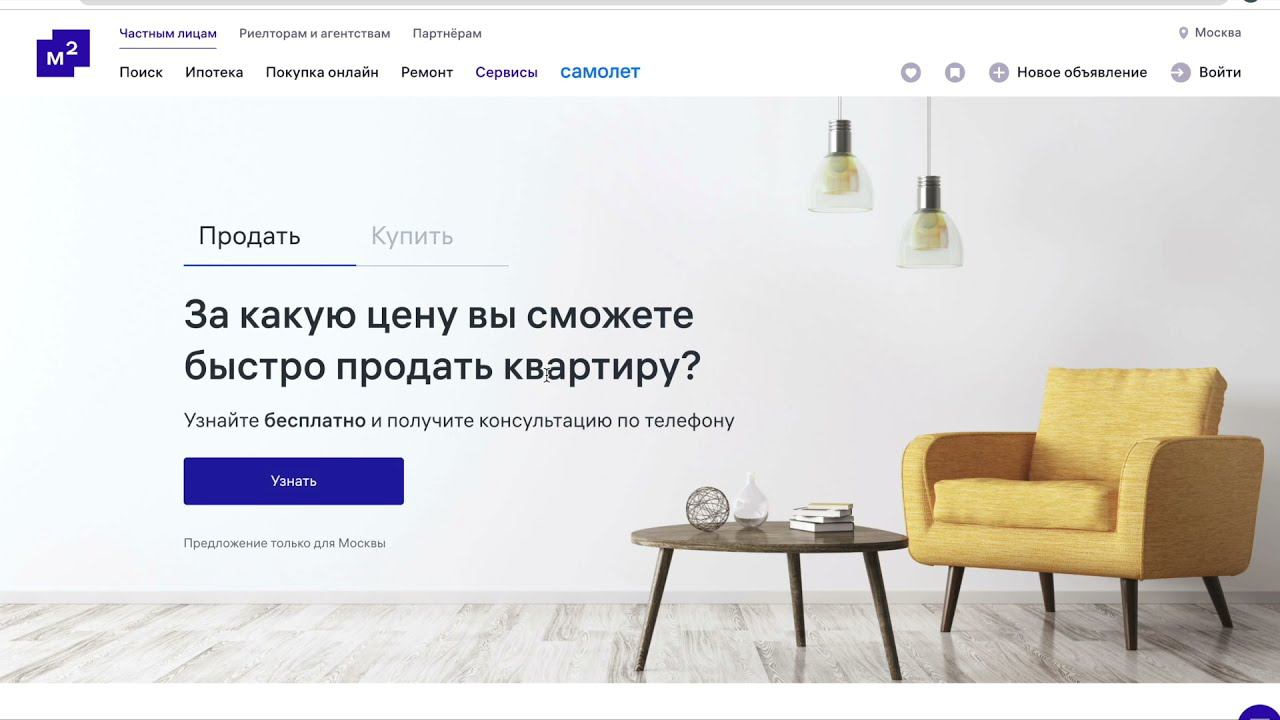Click the Новое объявление link

pyautogui.click(x=1082, y=72)
